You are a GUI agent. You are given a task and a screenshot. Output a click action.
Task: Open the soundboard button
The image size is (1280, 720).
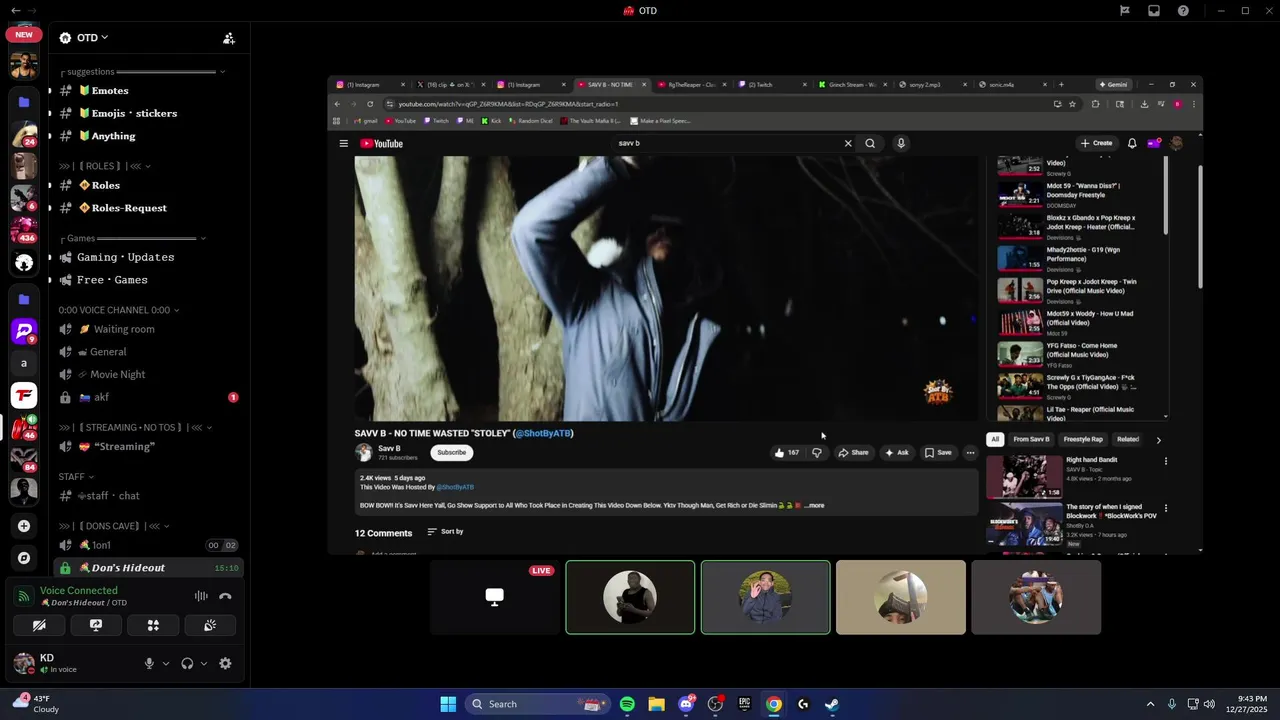click(210, 625)
